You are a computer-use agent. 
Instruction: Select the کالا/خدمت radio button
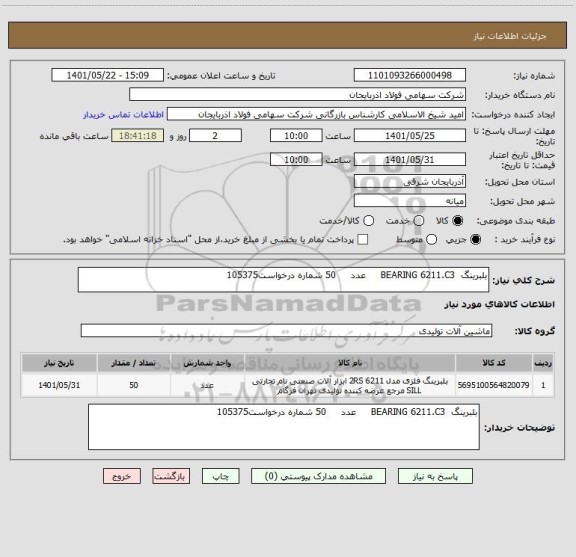click(368, 220)
